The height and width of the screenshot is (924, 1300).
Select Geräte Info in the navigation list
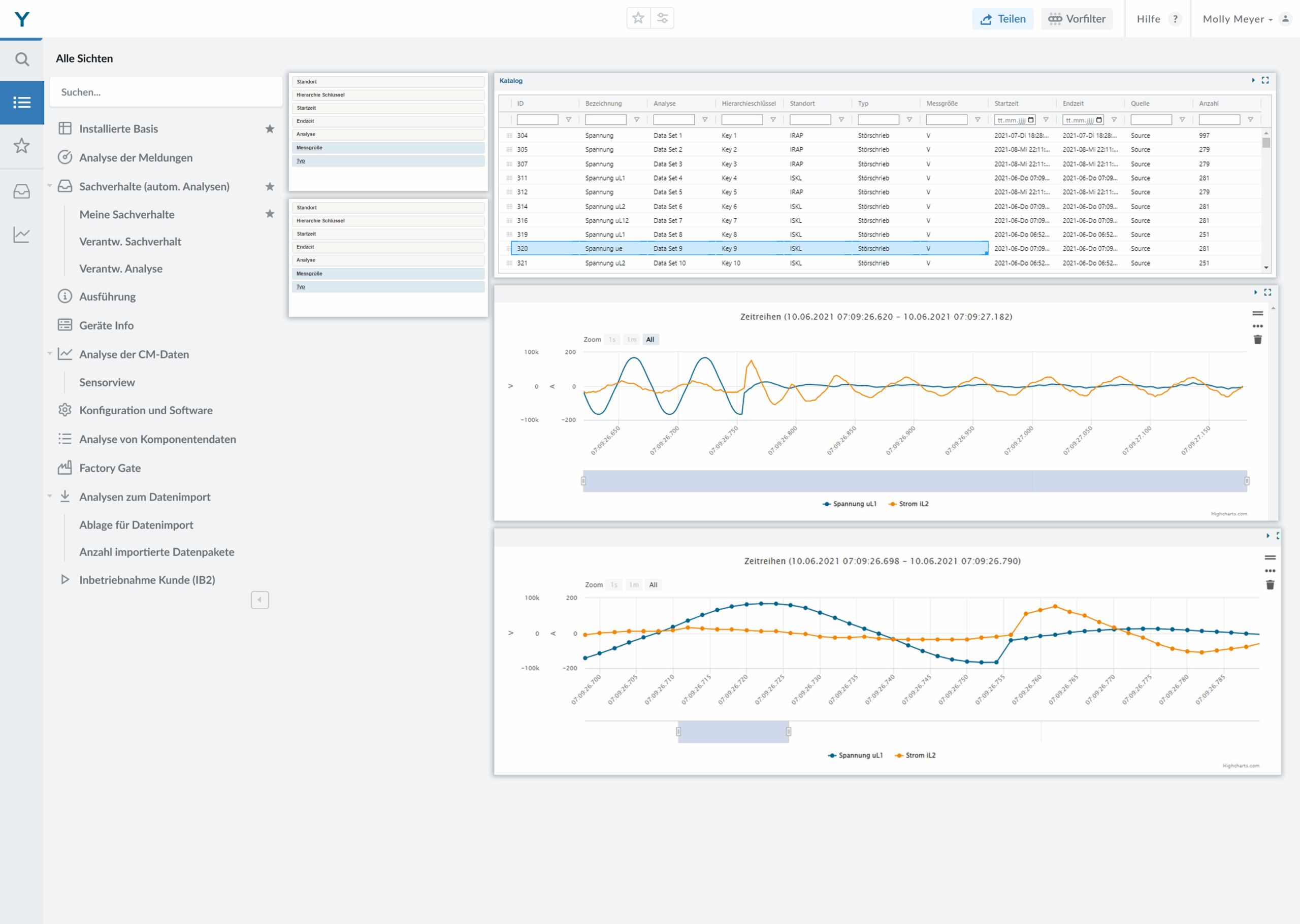[107, 325]
